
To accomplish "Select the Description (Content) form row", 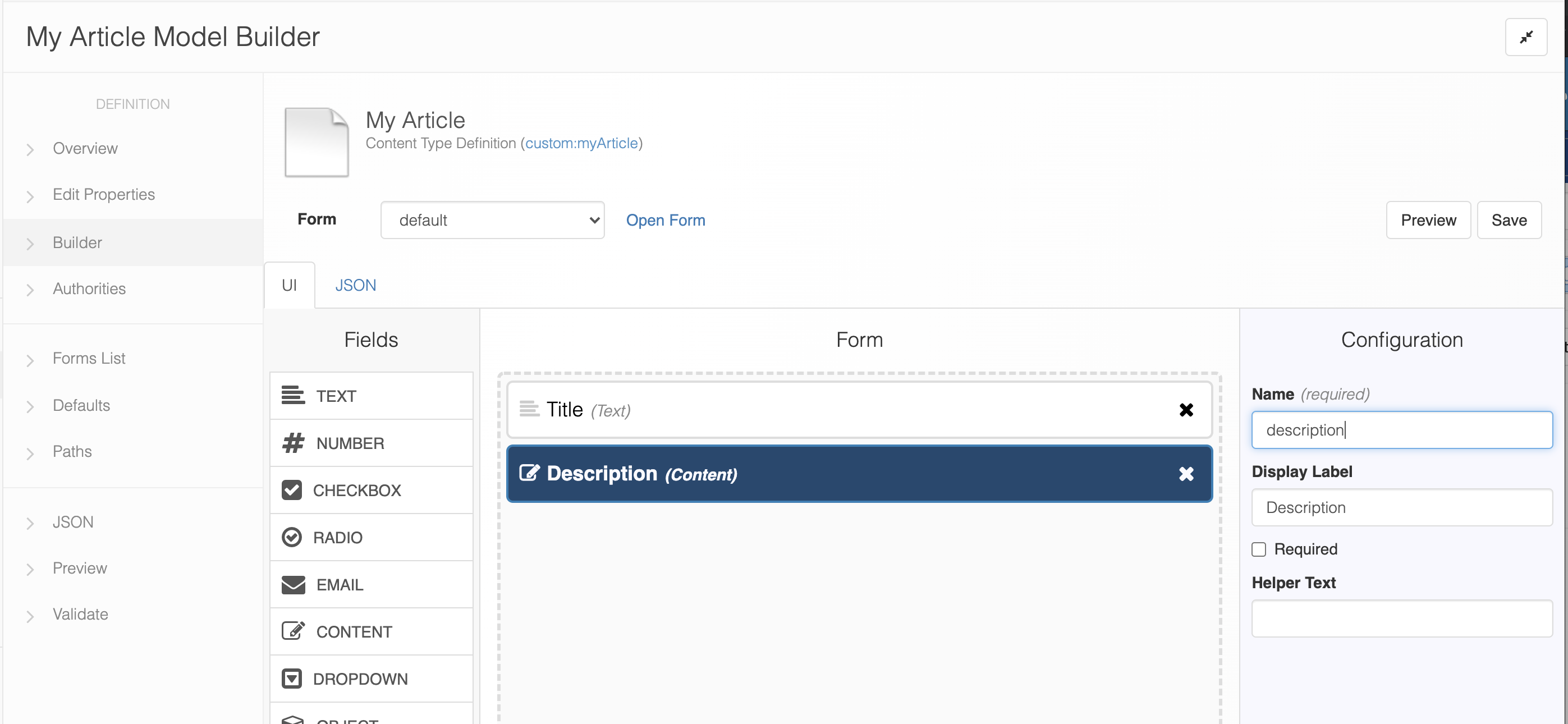I will [x=859, y=474].
